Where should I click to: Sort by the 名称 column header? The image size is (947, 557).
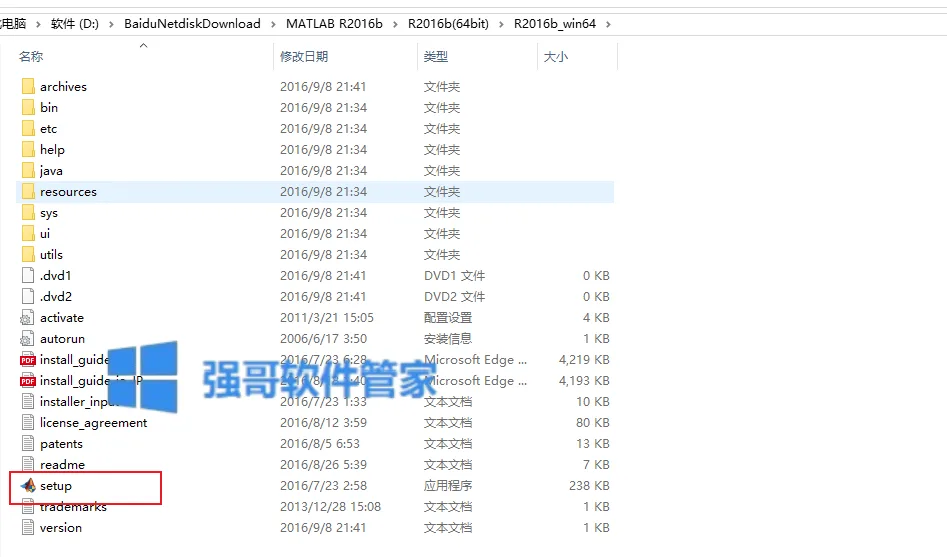[31, 57]
